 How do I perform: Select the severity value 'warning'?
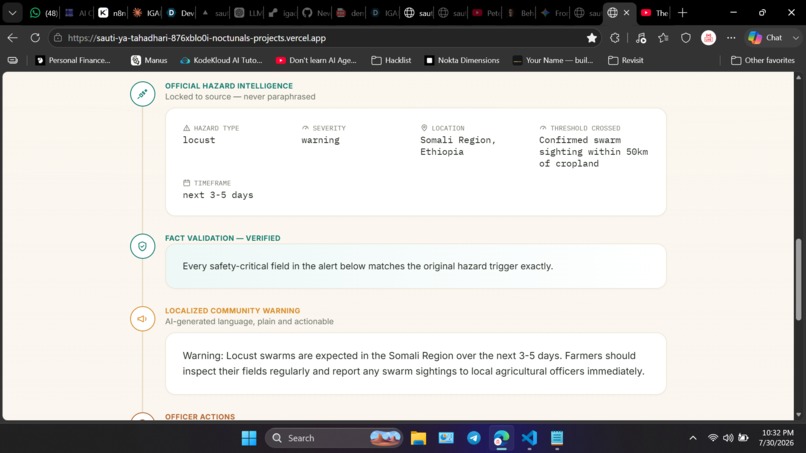[320, 140]
